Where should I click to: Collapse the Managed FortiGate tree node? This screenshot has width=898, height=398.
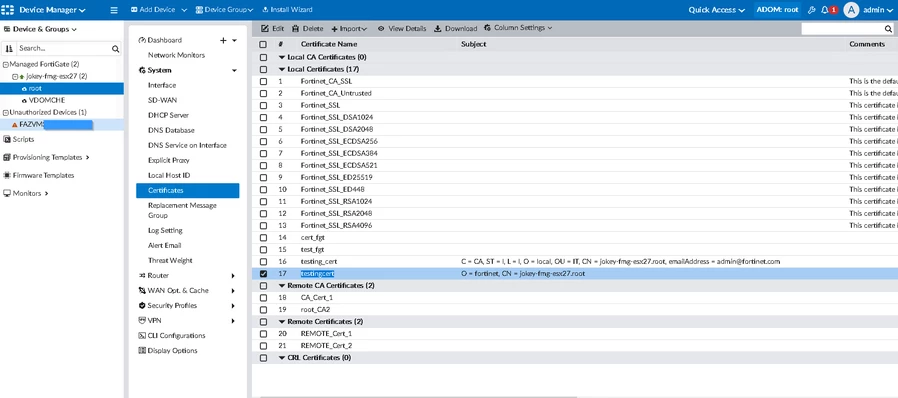tap(6, 64)
